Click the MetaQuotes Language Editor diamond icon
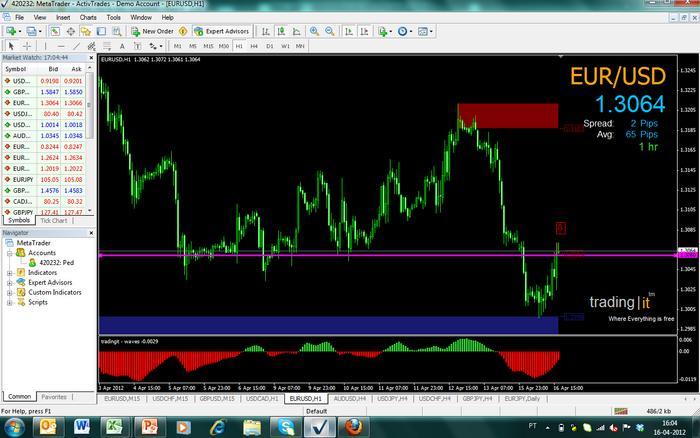This screenshot has height=438, width=700. click(x=183, y=31)
